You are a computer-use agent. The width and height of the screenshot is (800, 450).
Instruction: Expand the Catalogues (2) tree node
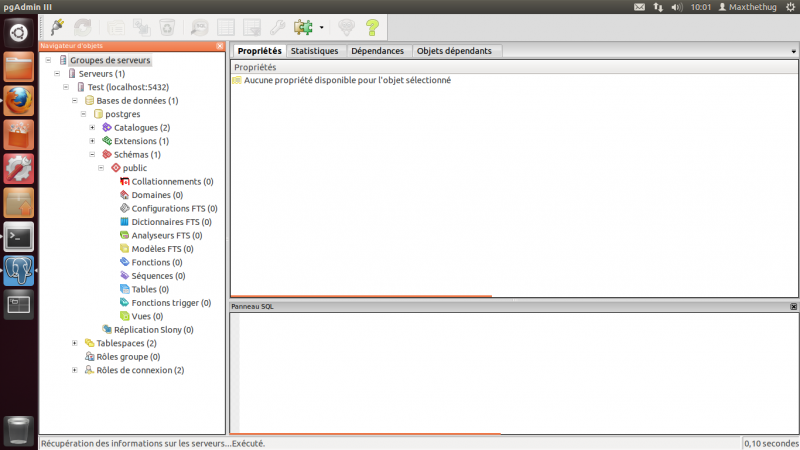pos(93,127)
